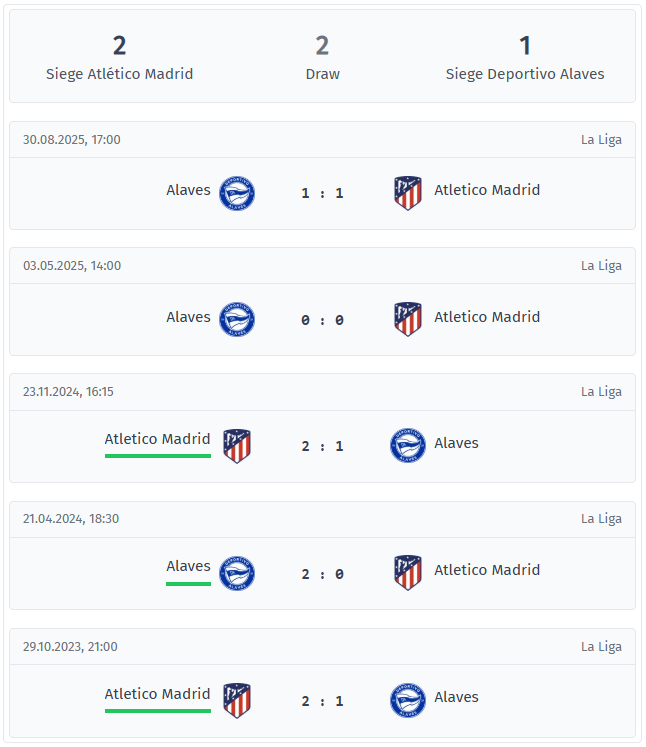The height and width of the screenshot is (747, 646).
Task: Select Alaves team name in 21.04.2024 match
Action: point(188,566)
